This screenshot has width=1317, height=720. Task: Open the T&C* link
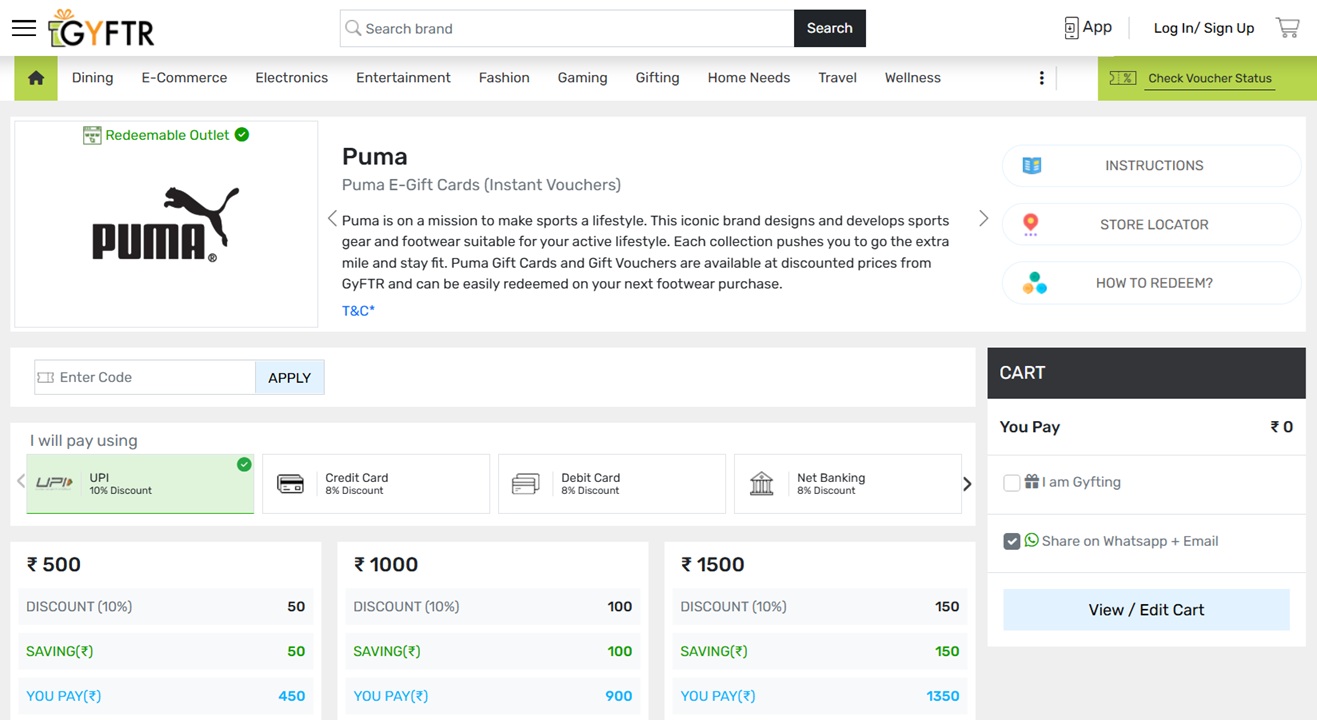(358, 311)
